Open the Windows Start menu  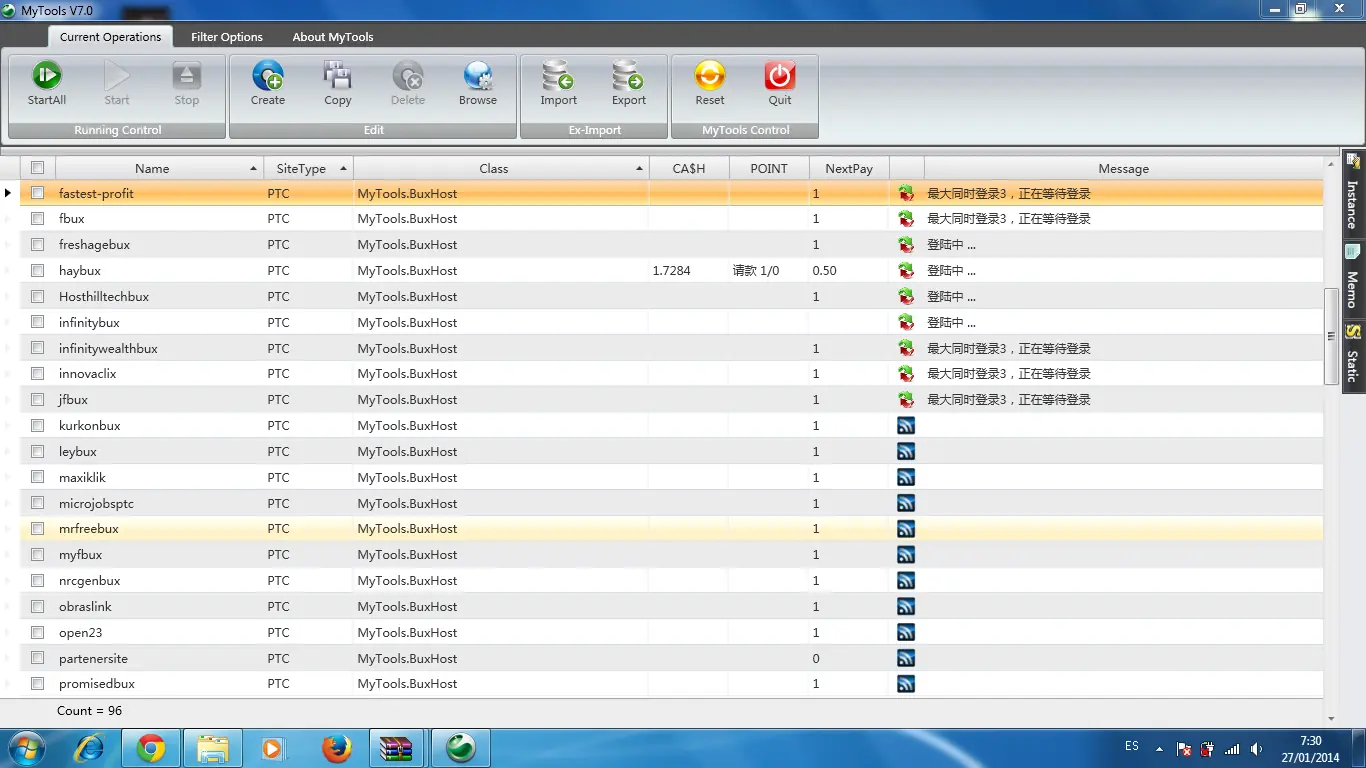point(25,748)
